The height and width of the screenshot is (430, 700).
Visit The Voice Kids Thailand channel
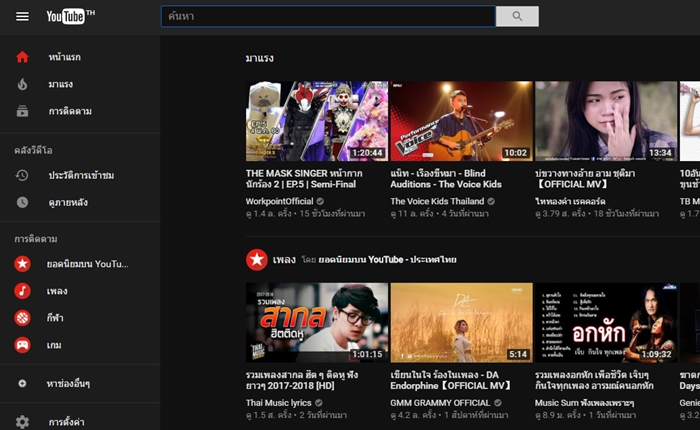click(438, 201)
